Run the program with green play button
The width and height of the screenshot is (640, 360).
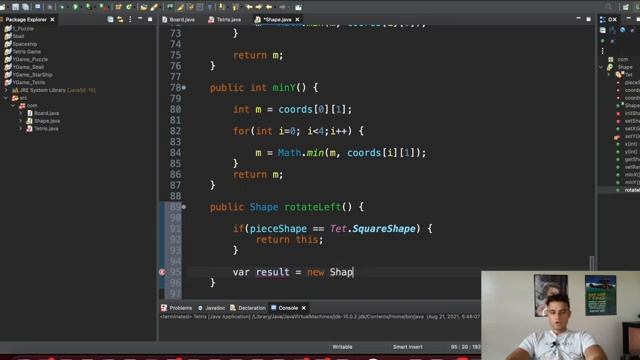(76, 7)
